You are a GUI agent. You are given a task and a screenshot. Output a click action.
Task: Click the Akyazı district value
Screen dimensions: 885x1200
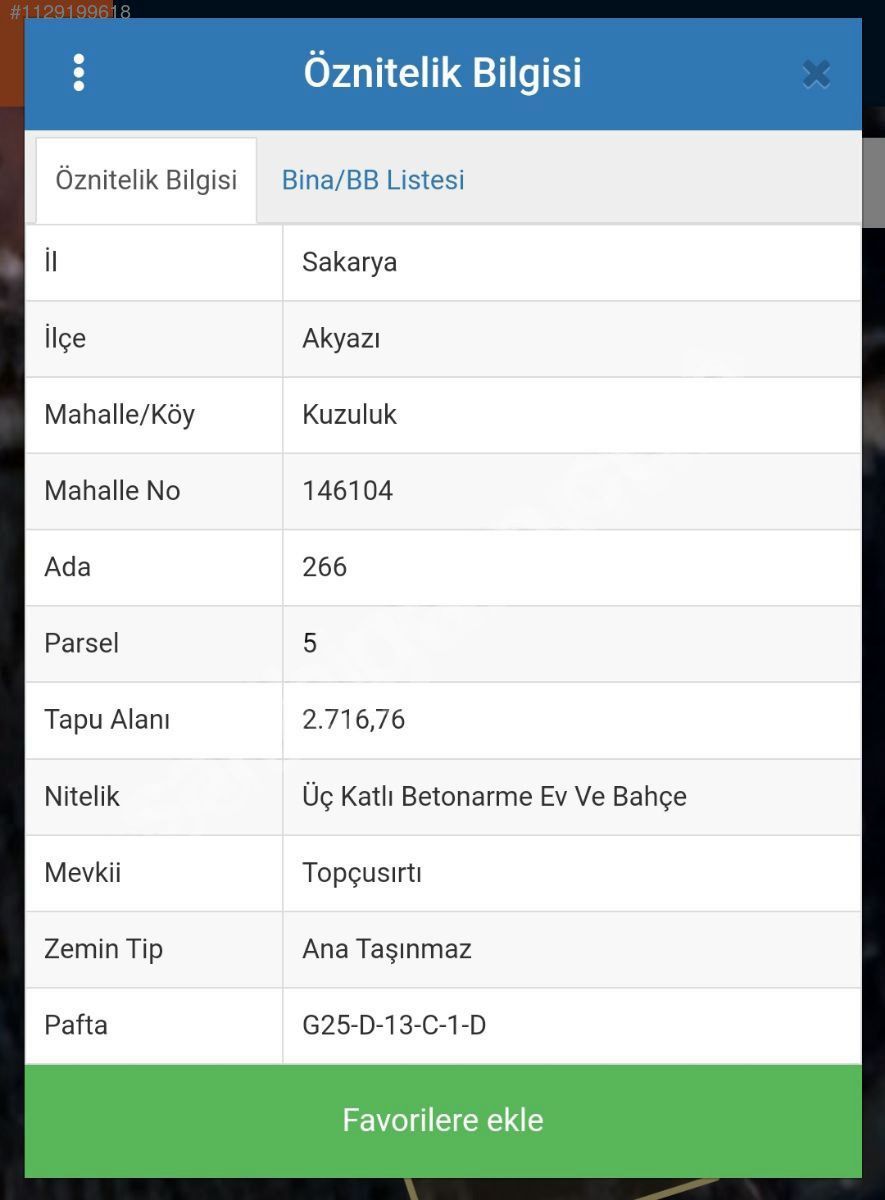[x=341, y=338]
